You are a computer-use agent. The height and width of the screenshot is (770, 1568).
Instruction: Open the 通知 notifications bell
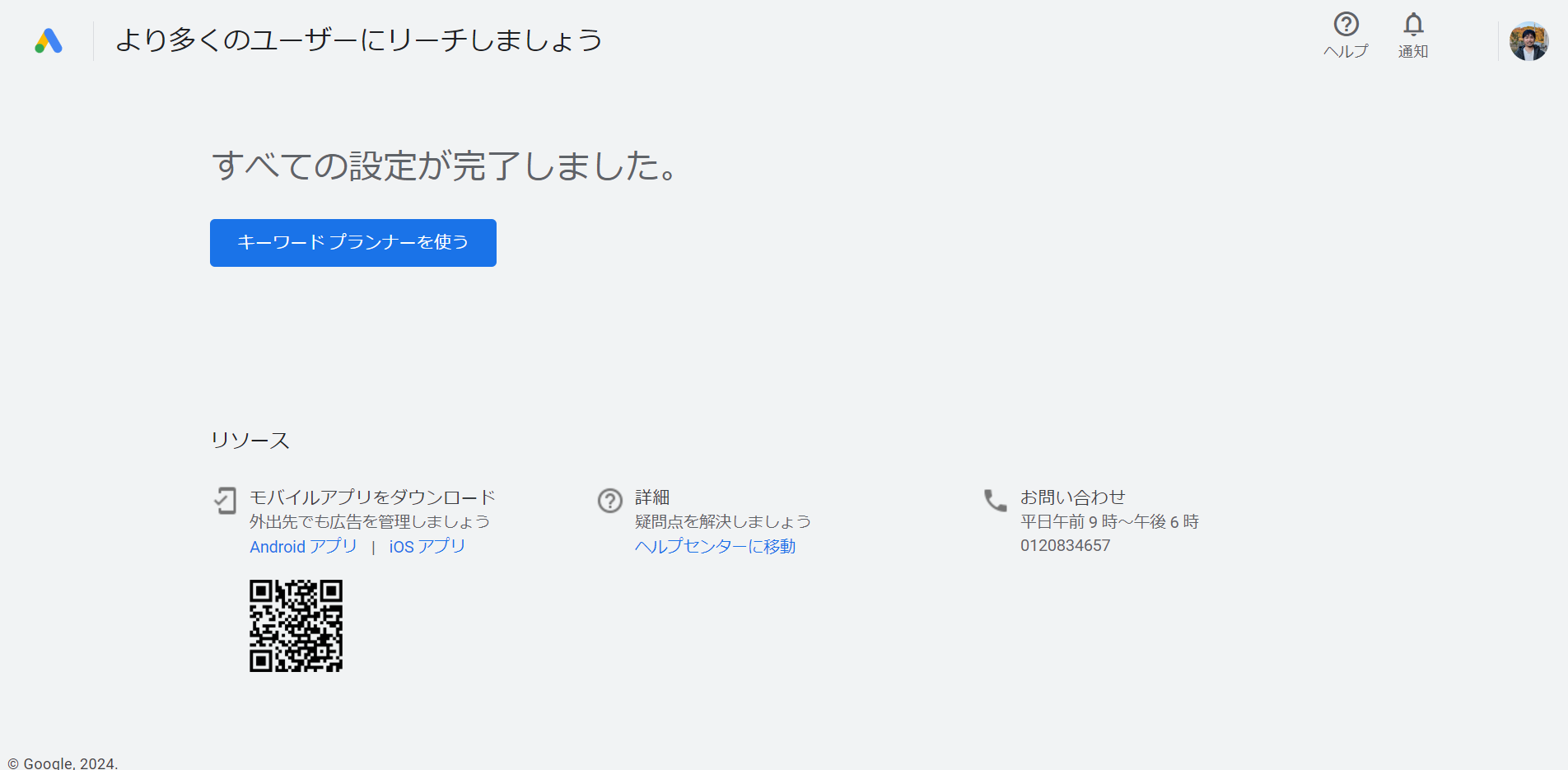click(x=1413, y=35)
